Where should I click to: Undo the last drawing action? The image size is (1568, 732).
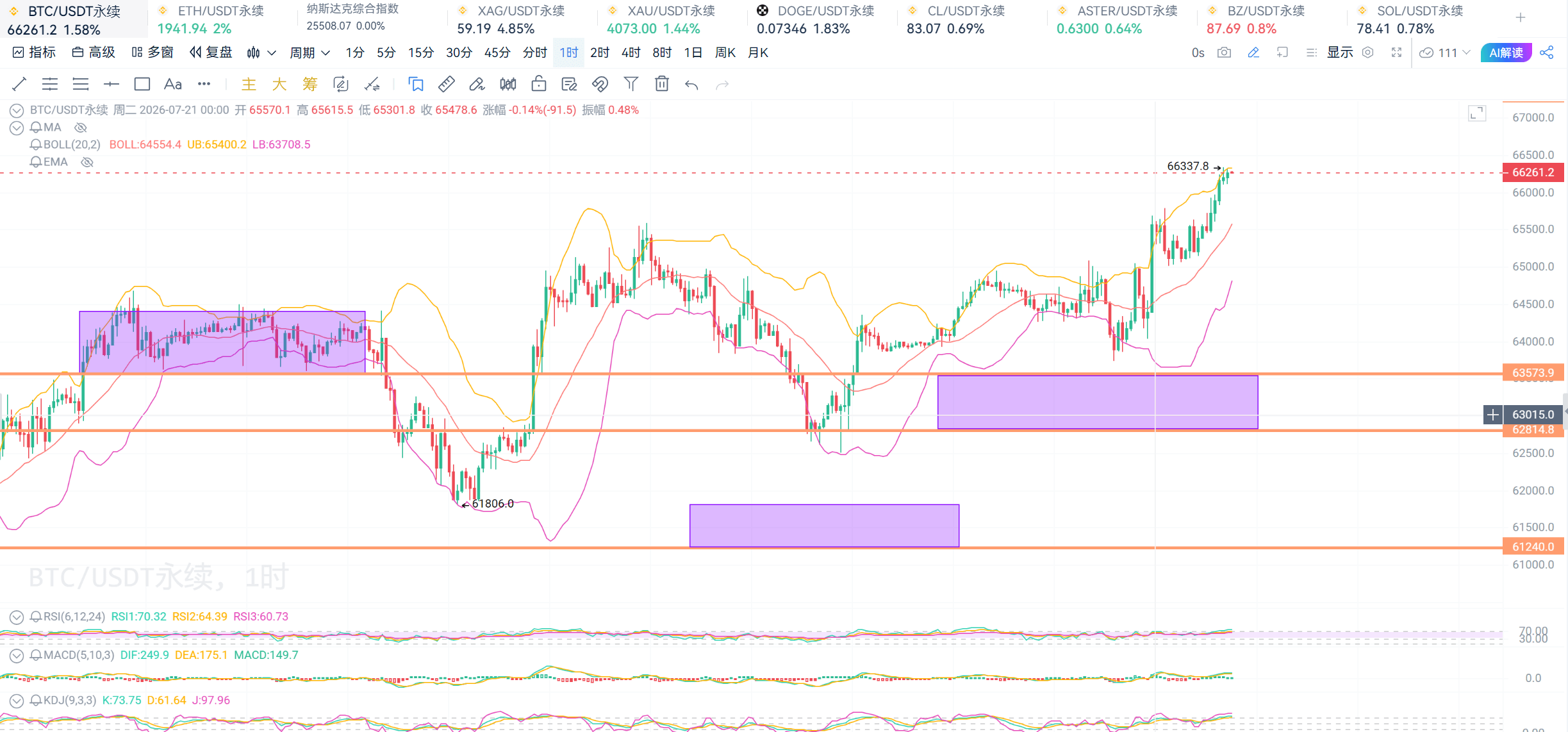691,85
